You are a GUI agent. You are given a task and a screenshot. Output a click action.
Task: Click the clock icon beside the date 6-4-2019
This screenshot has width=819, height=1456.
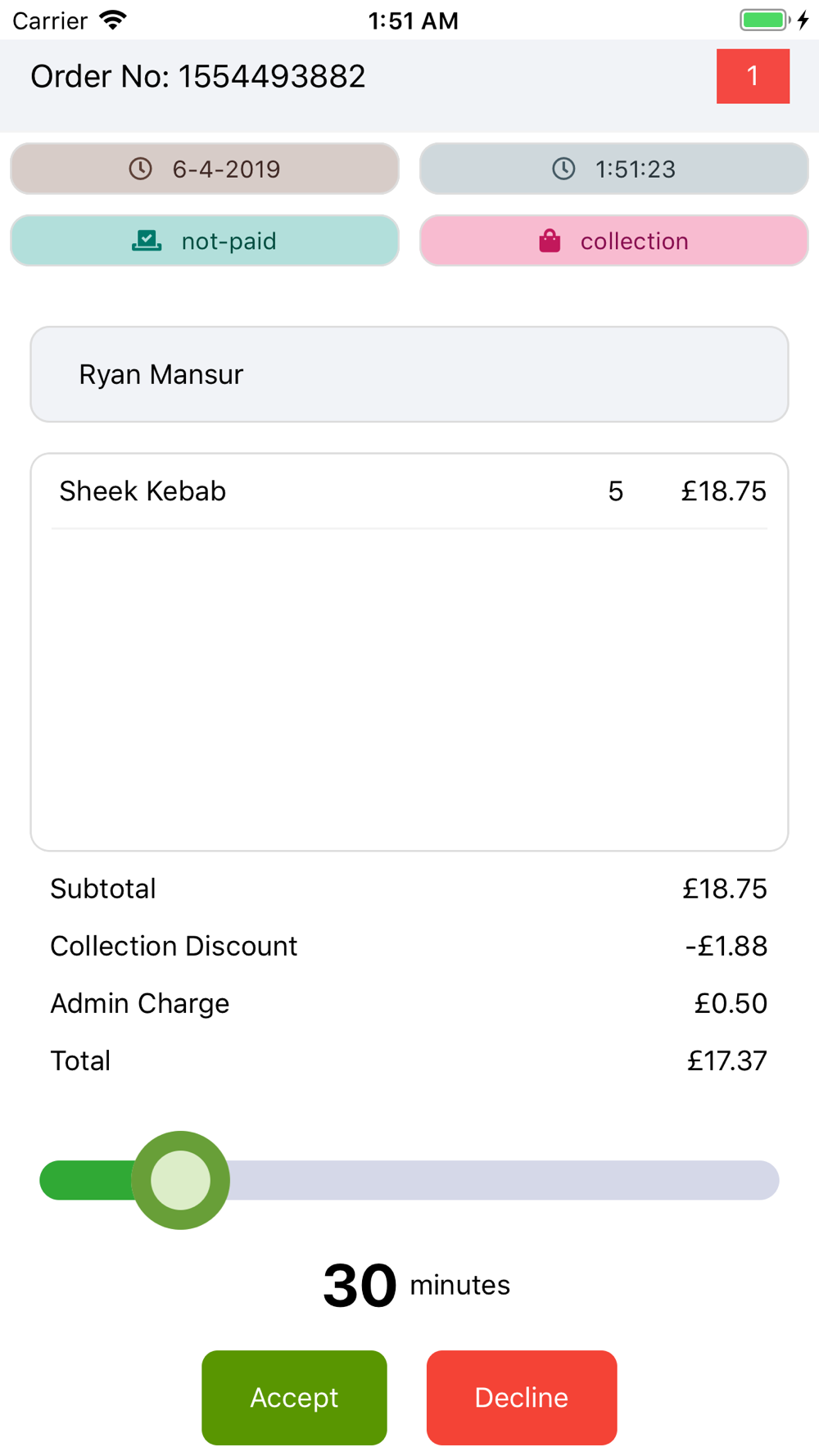[141, 169]
